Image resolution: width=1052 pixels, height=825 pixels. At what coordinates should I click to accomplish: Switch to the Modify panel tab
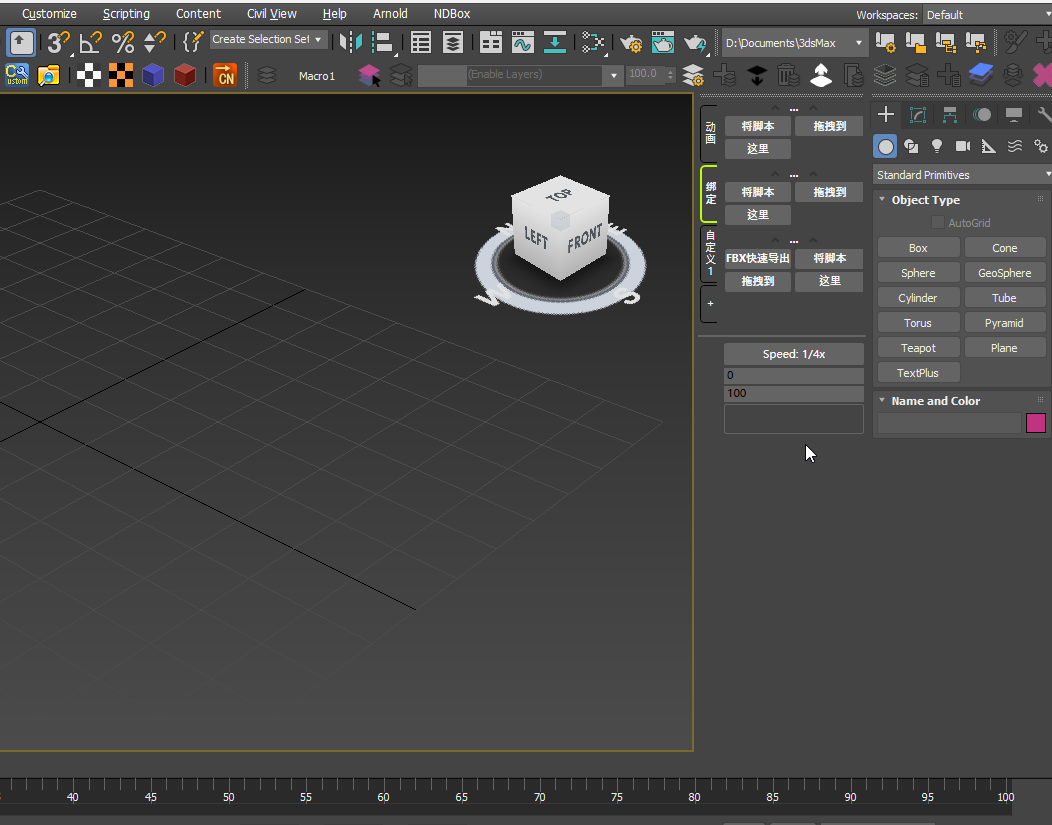(x=918, y=115)
